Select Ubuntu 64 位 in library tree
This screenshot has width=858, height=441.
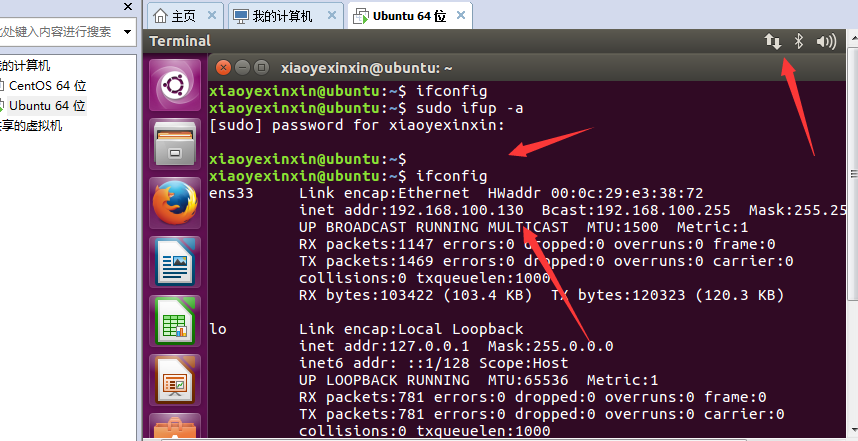click(x=47, y=105)
